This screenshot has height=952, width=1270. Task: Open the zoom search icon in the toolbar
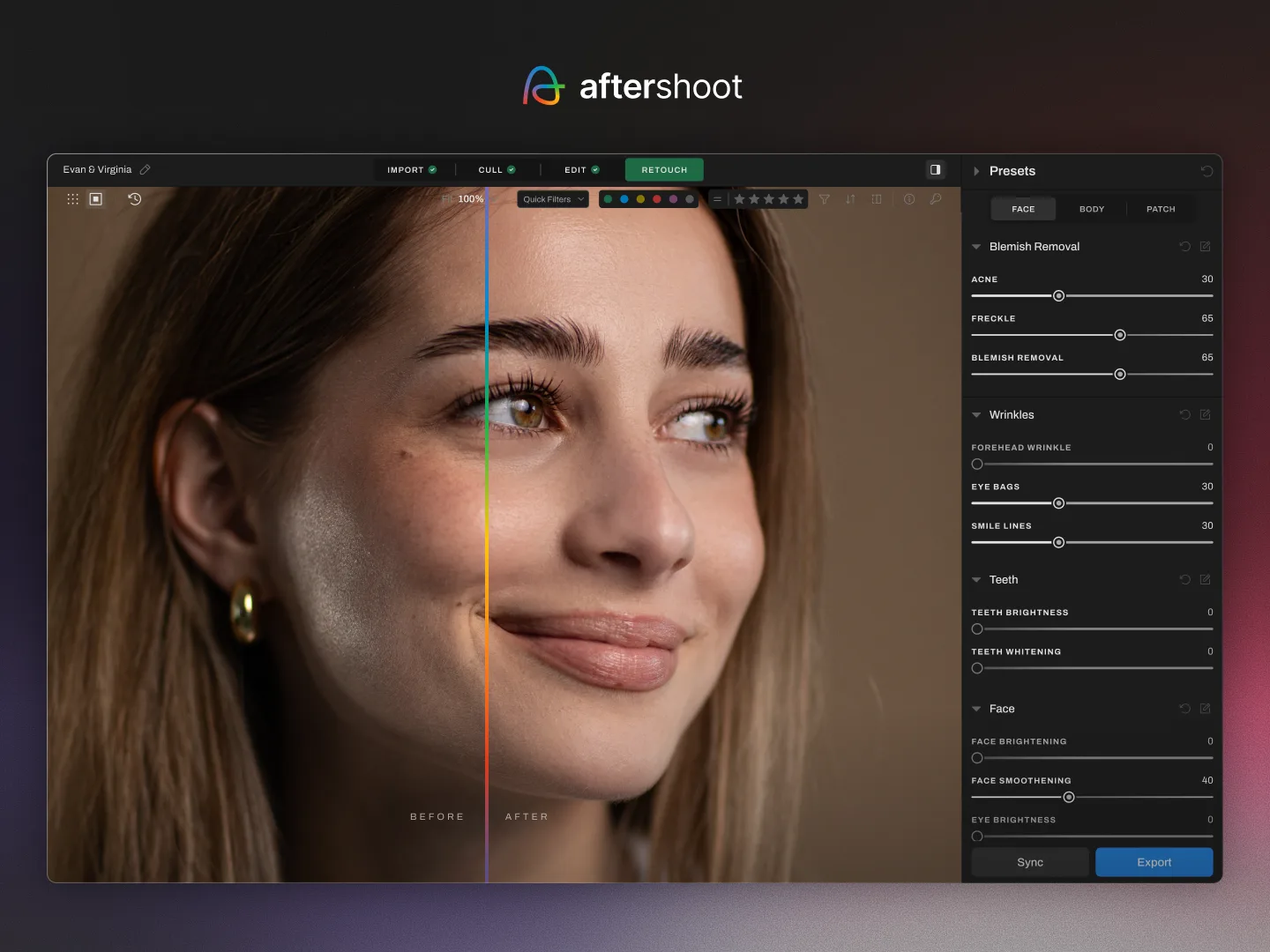935,199
